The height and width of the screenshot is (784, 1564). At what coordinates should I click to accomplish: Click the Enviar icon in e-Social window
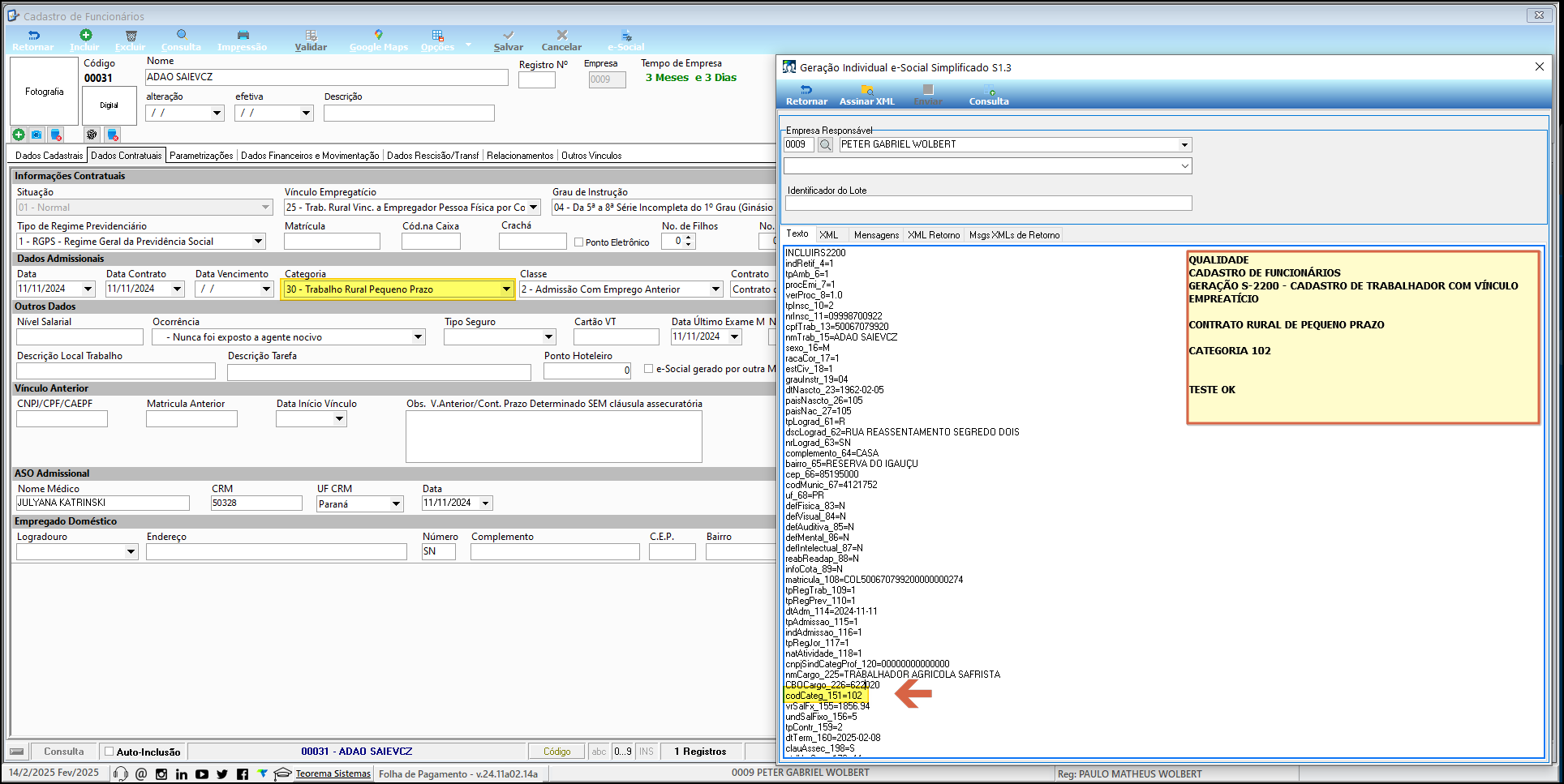pyautogui.click(x=928, y=90)
